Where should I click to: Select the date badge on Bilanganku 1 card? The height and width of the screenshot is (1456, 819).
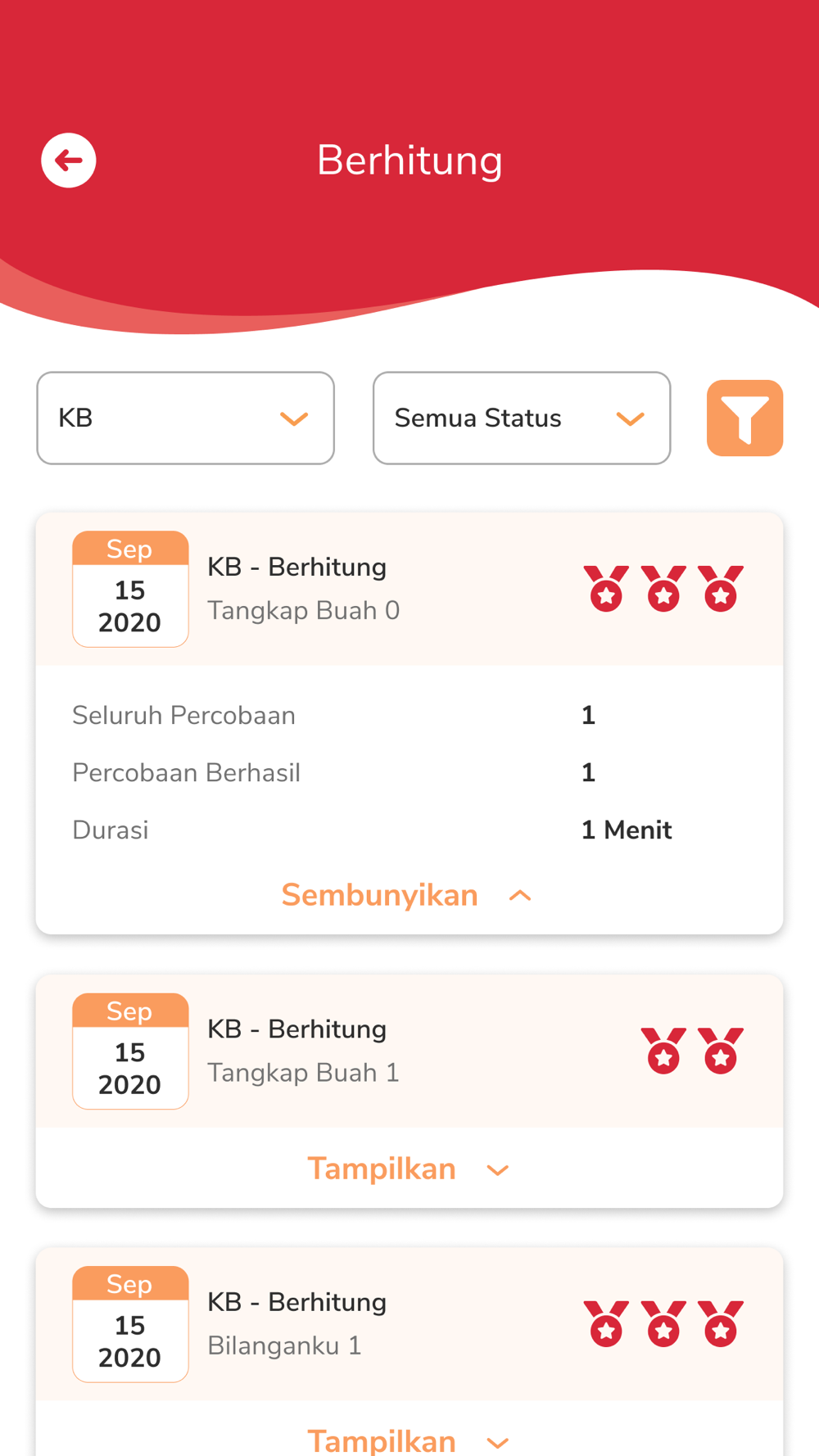click(x=130, y=1324)
